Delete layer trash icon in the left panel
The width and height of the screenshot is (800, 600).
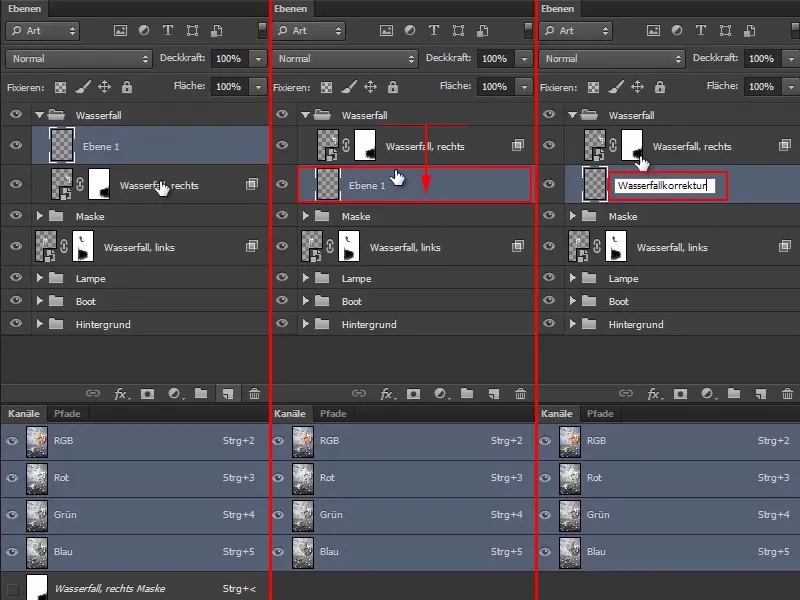pos(254,393)
